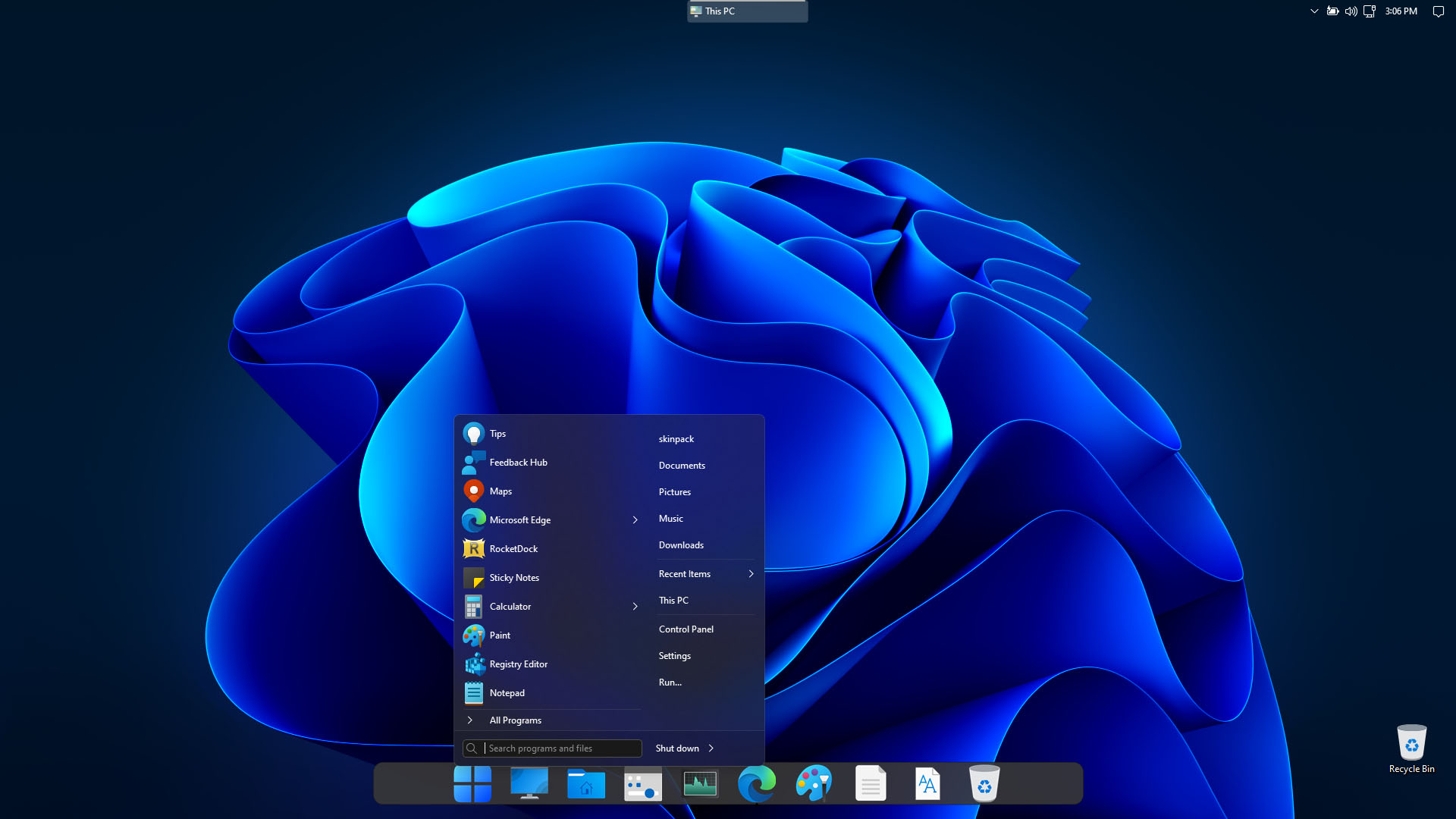Image resolution: width=1456 pixels, height=819 pixels.
Task: Launch Paint palette icon in dock
Action: (814, 783)
